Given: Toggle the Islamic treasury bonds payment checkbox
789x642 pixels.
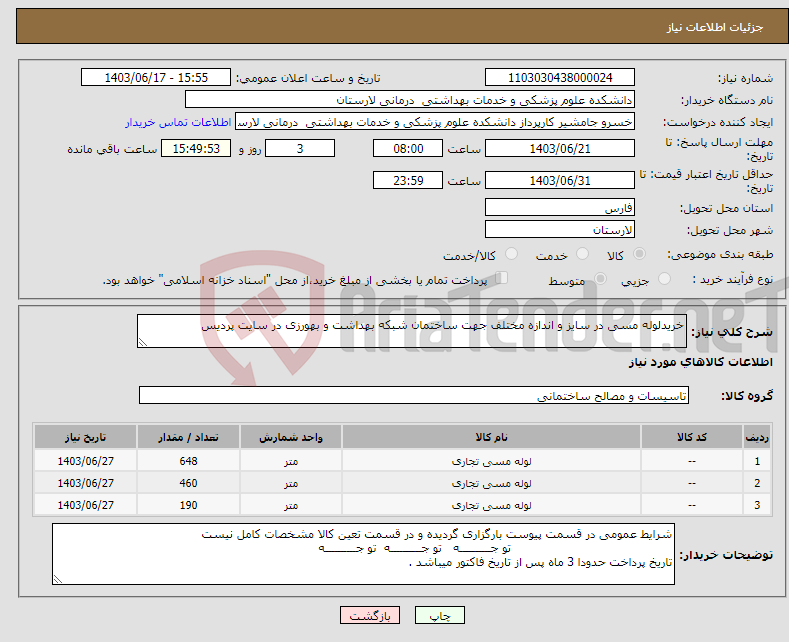Looking at the screenshot, I should point(502,278).
